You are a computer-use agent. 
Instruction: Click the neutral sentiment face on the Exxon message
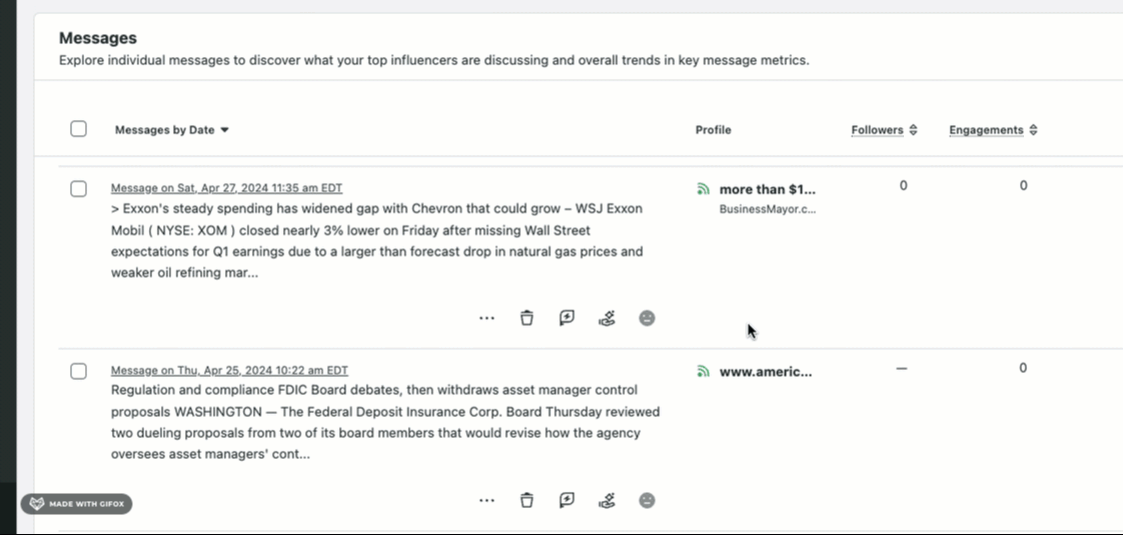coord(647,318)
